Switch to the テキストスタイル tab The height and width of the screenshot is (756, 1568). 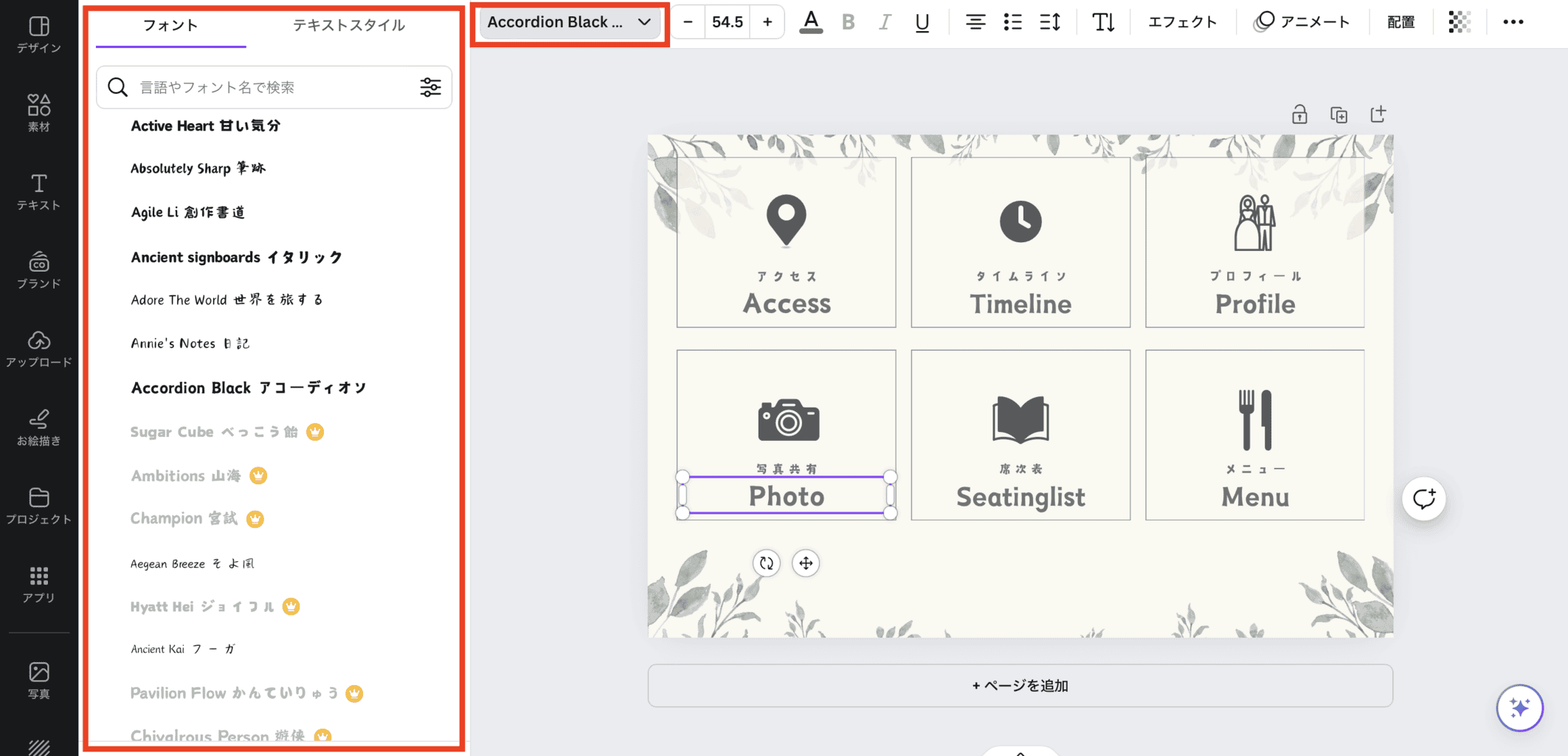(x=348, y=25)
